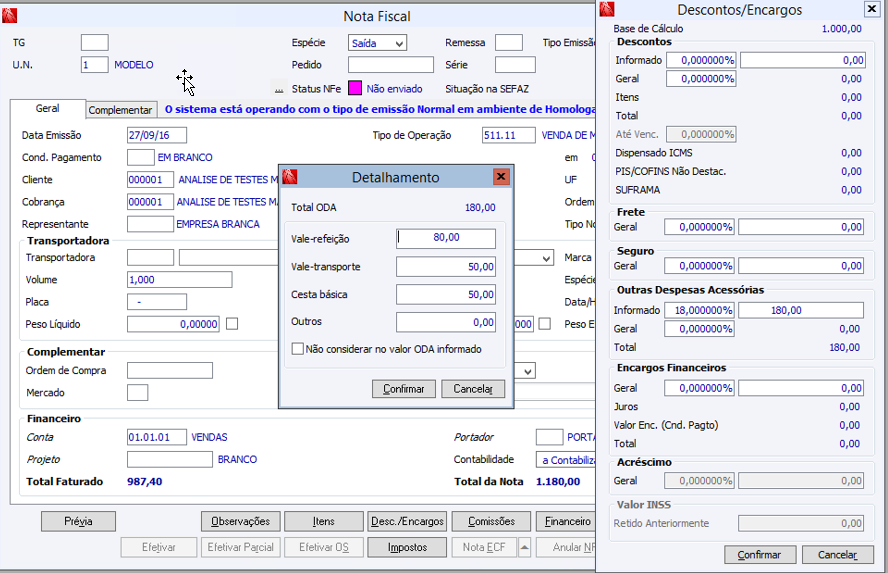The height and width of the screenshot is (573, 888).
Task: Confirm the Detalhamento dialog
Action: (x=404, y=389)
